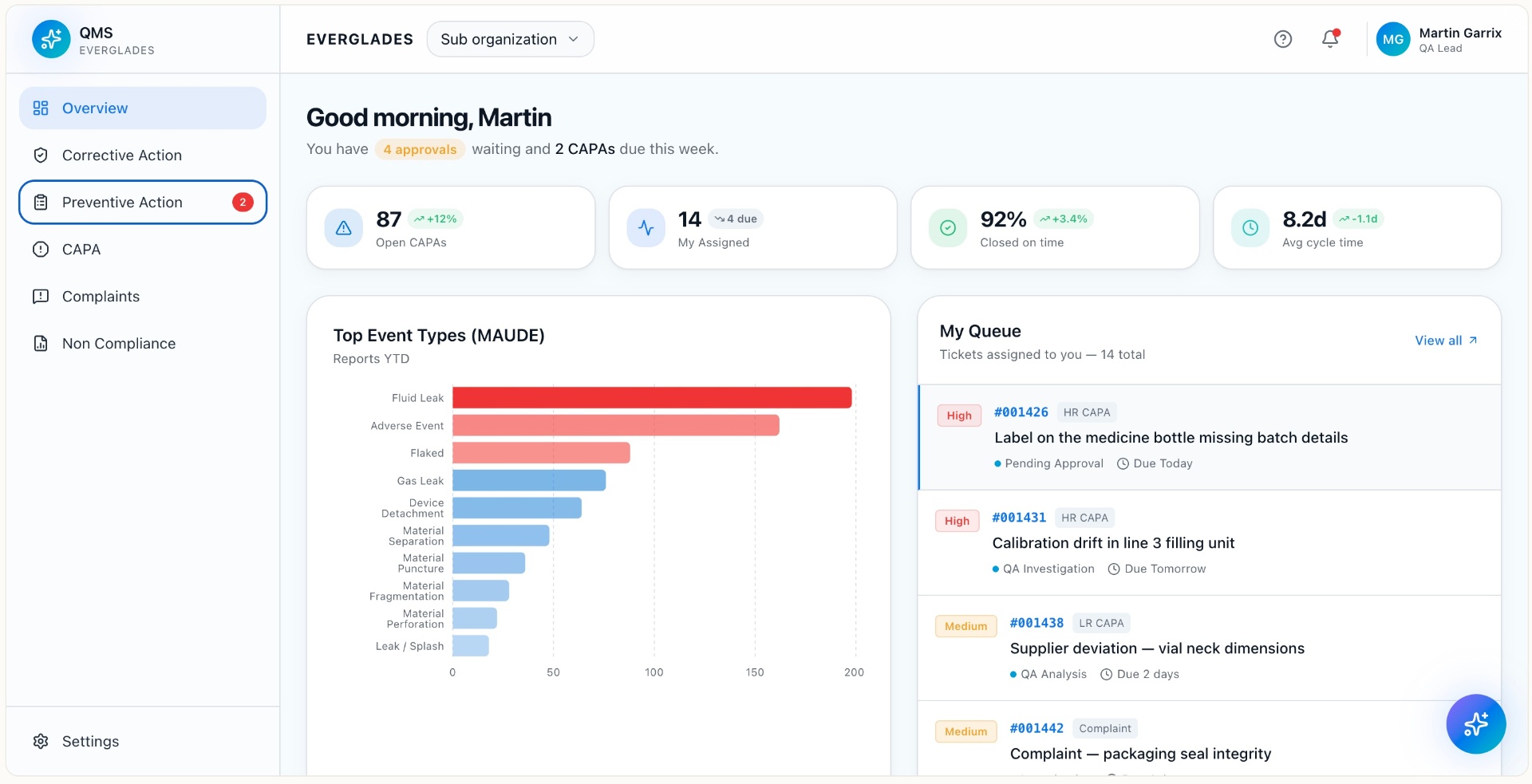Click the +3.4% trend badge
1532x784 pixels.
click(x=1063, y=219)
